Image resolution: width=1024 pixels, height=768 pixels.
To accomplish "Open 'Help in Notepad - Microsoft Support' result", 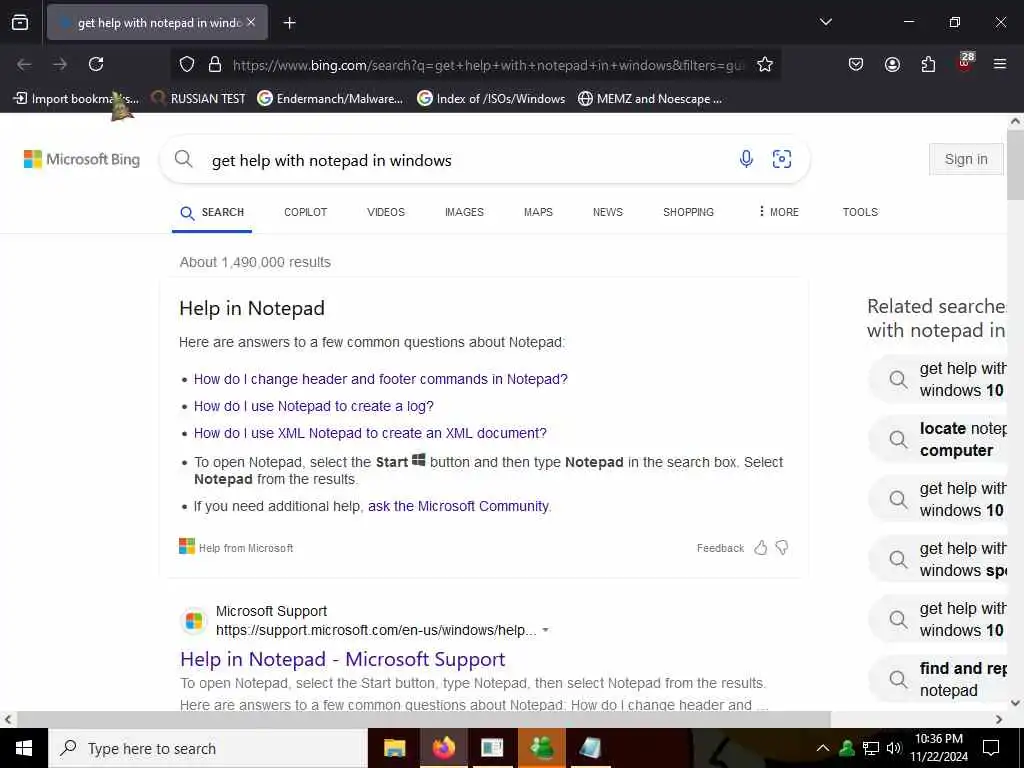I will tap(343, 659).
